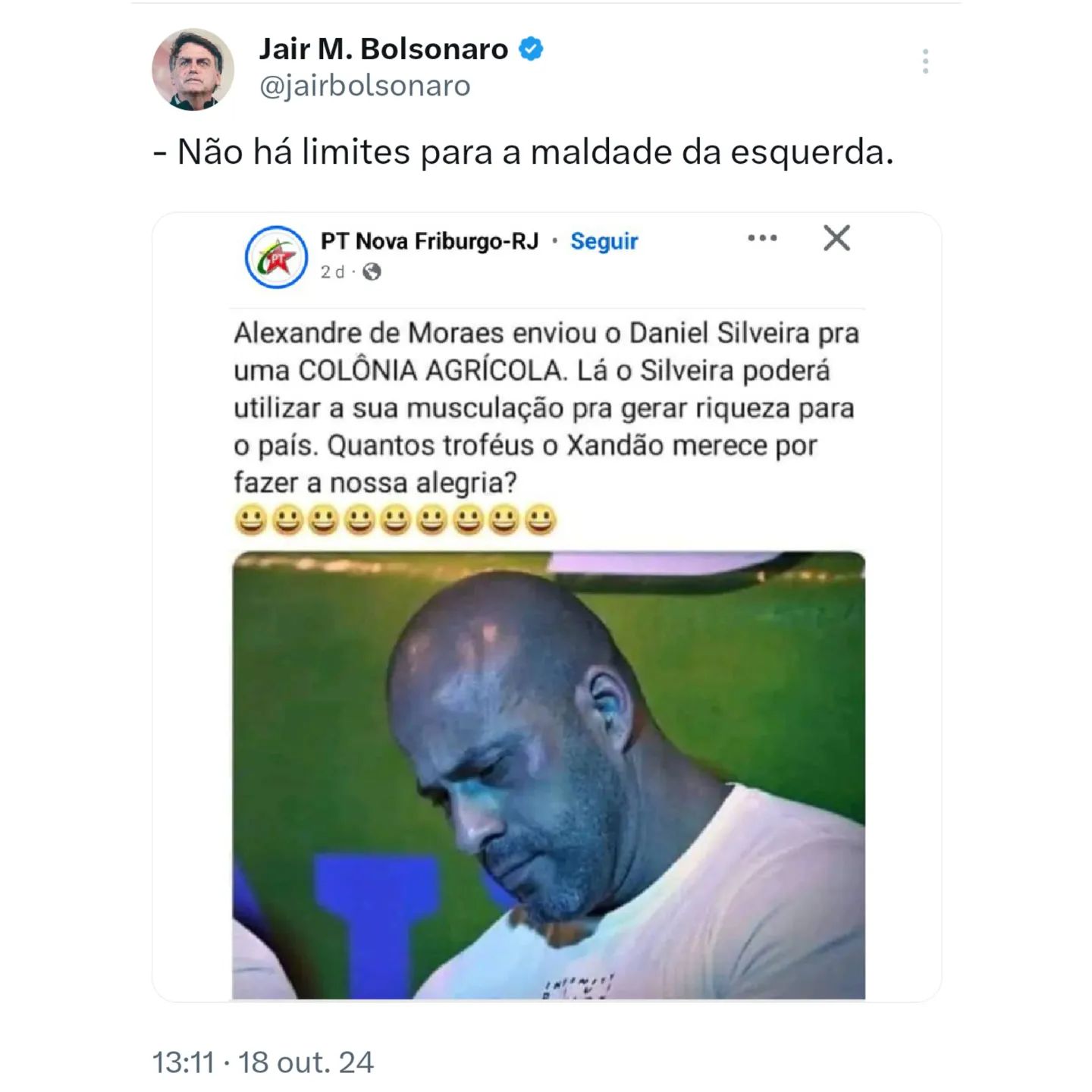The width and height of the screenshot is (1092, 1092).
Task: Open the photo of the bald man
Action: point(548,775)
